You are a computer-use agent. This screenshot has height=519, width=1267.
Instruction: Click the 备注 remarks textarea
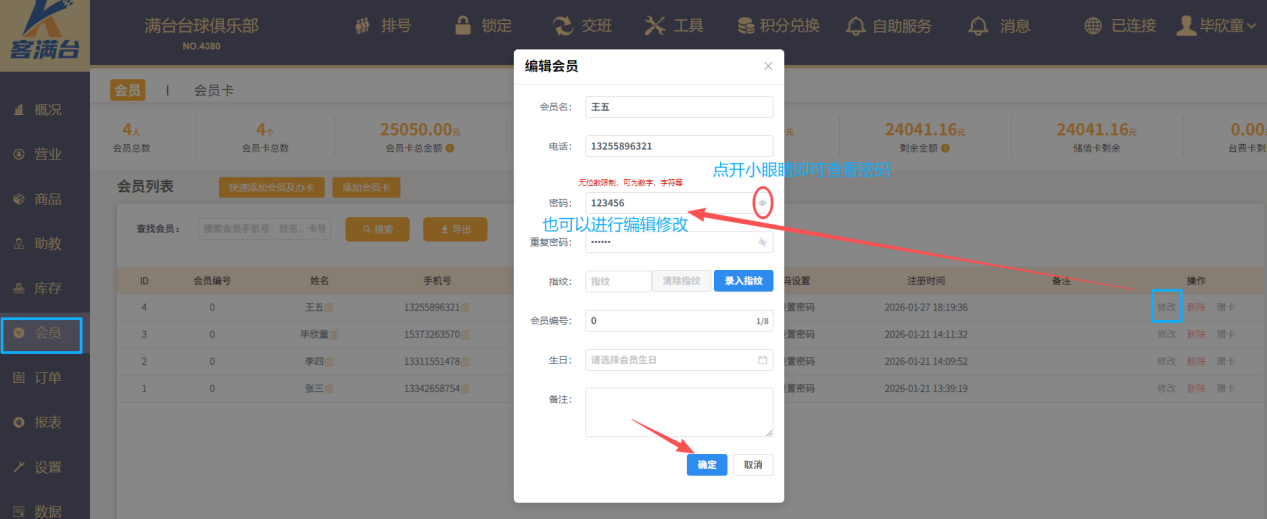click(679, 412)
